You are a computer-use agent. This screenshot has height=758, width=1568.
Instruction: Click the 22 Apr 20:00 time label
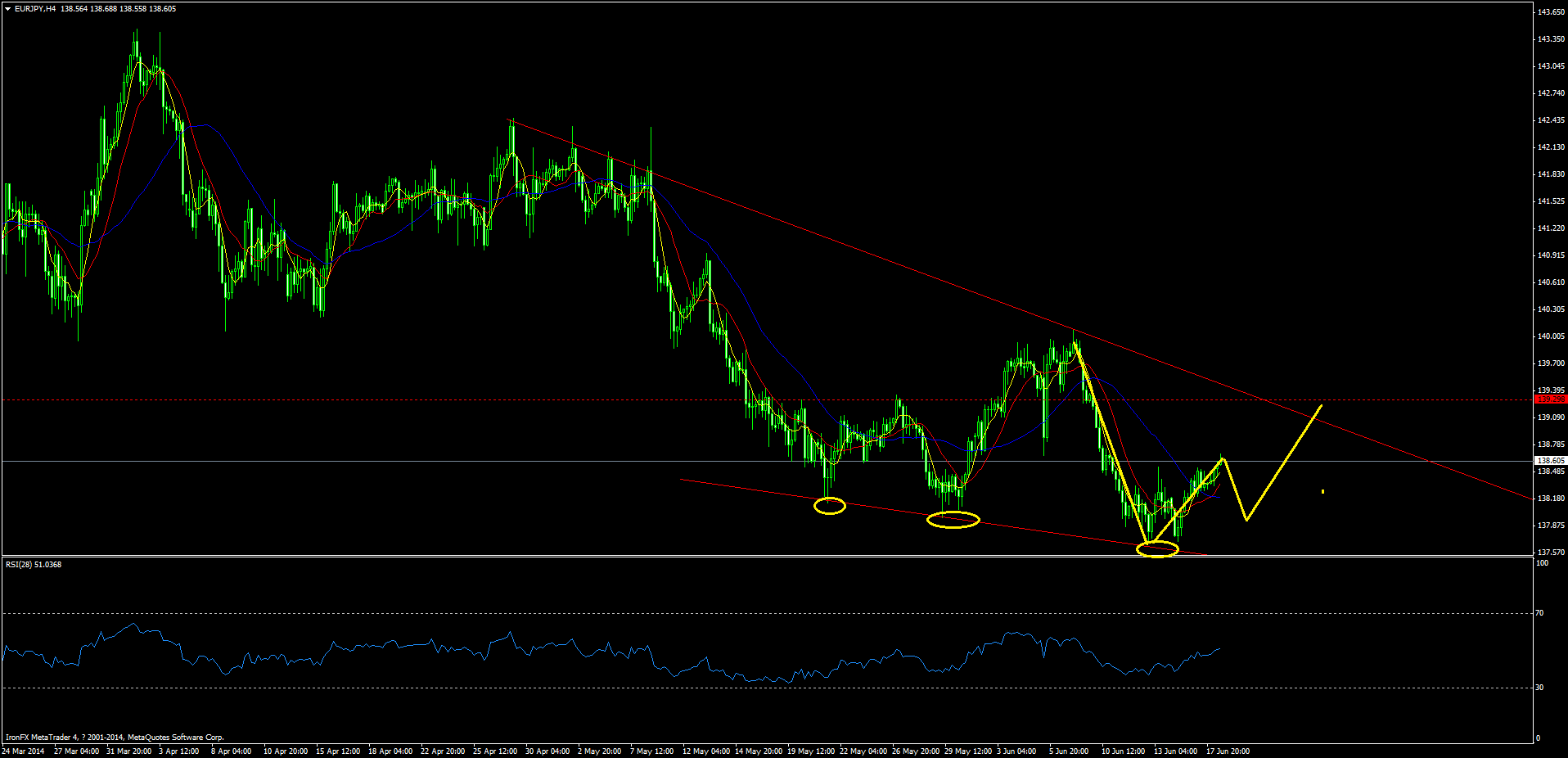tap(443, 751)
